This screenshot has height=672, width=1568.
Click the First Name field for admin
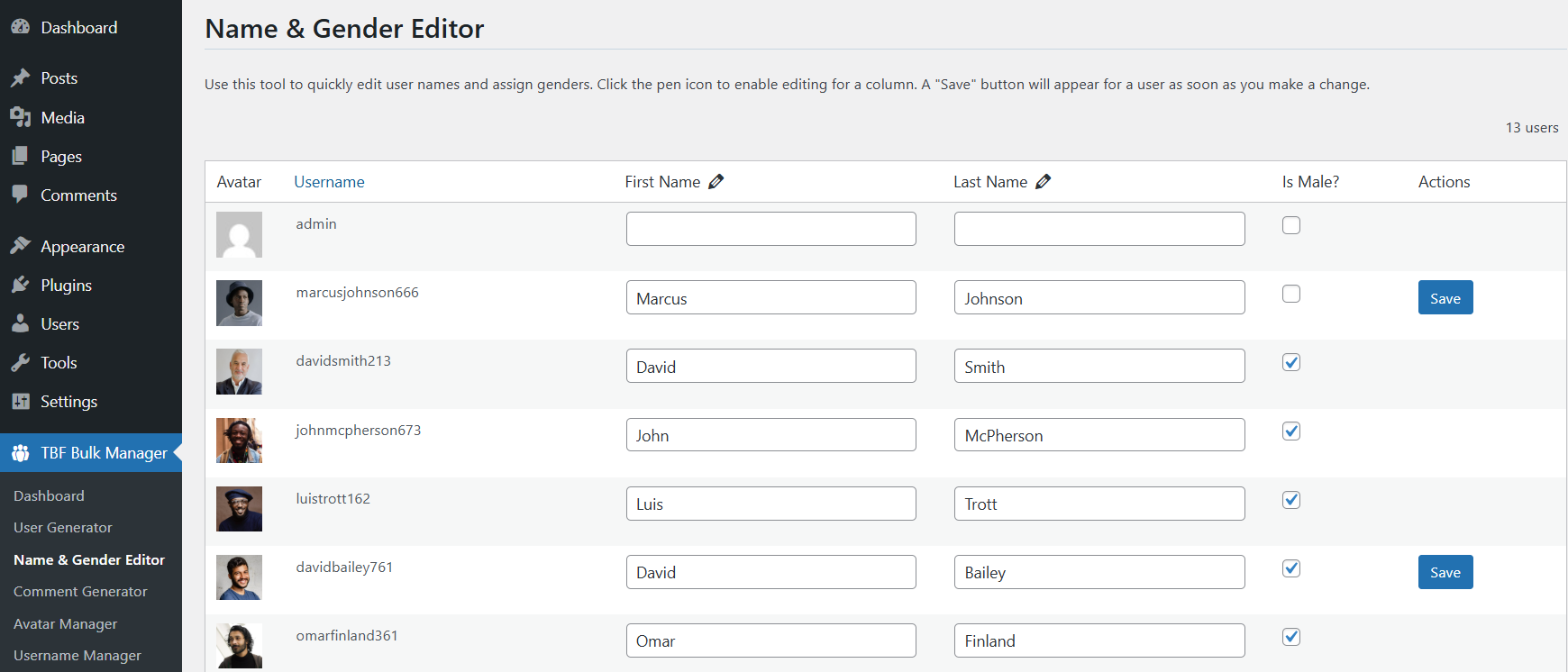tap(770, 229)
